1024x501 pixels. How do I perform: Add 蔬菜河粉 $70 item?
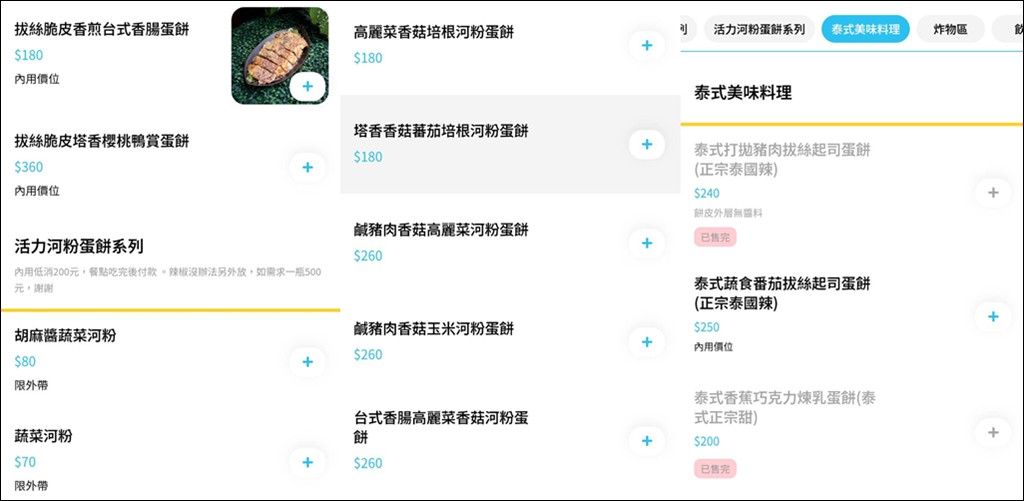[308, 462]
